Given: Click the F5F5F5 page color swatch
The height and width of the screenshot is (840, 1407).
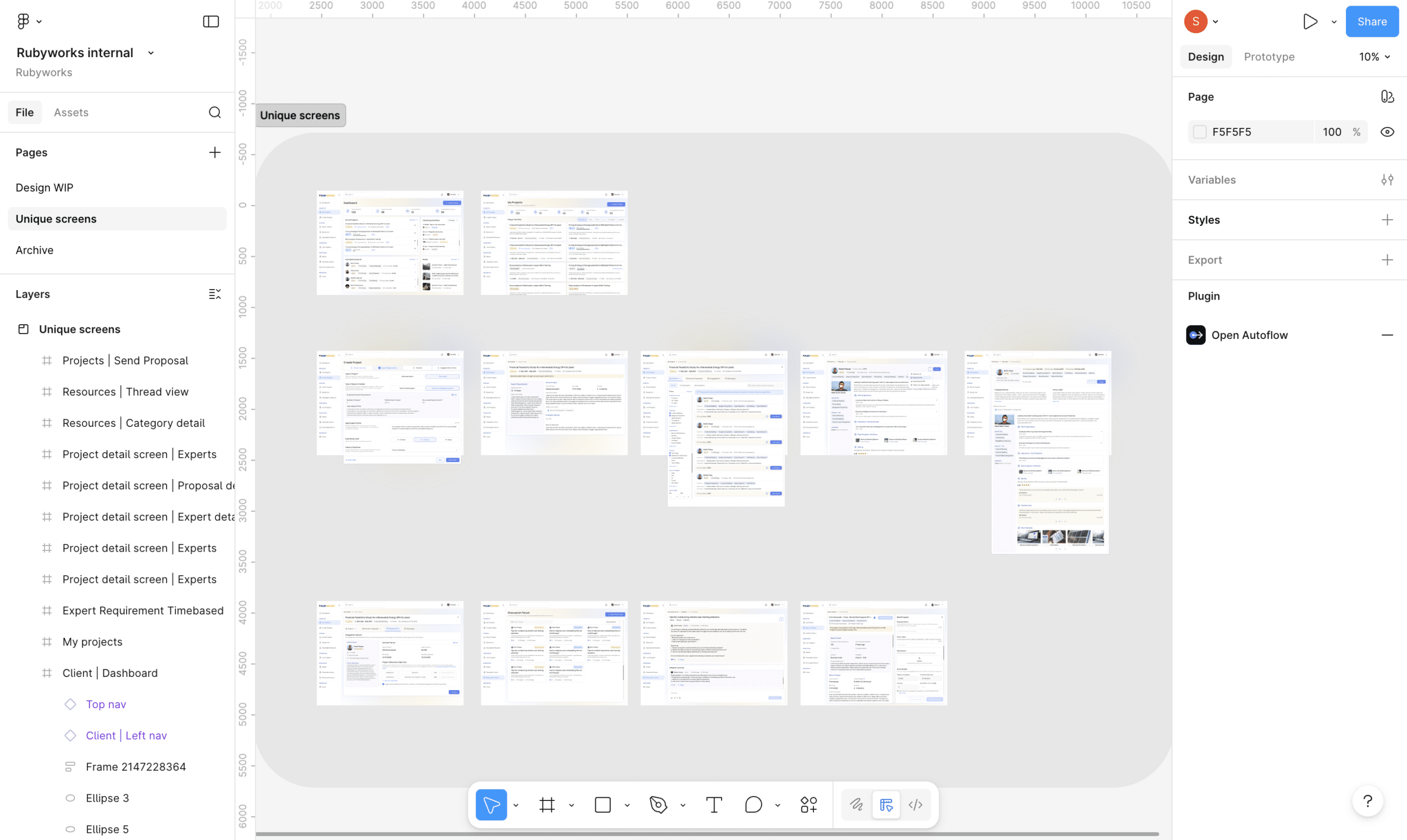Looking at the screenshot, I should 1199,132.
